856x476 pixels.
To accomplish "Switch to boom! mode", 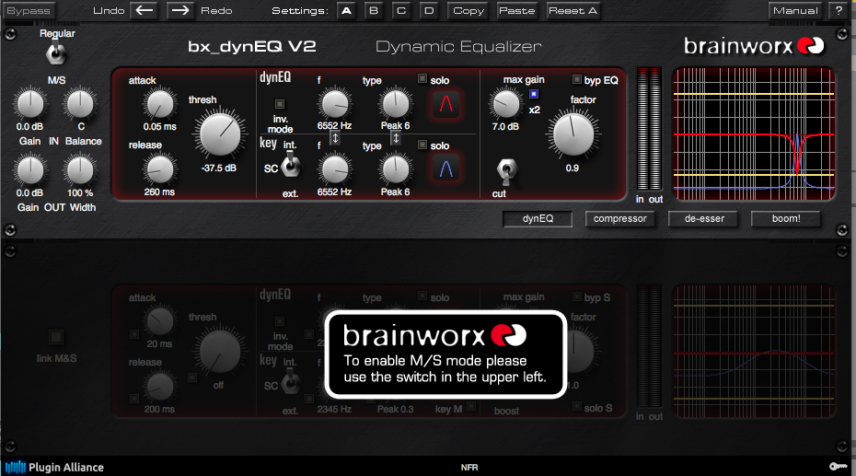I will (x=786, y=218).
